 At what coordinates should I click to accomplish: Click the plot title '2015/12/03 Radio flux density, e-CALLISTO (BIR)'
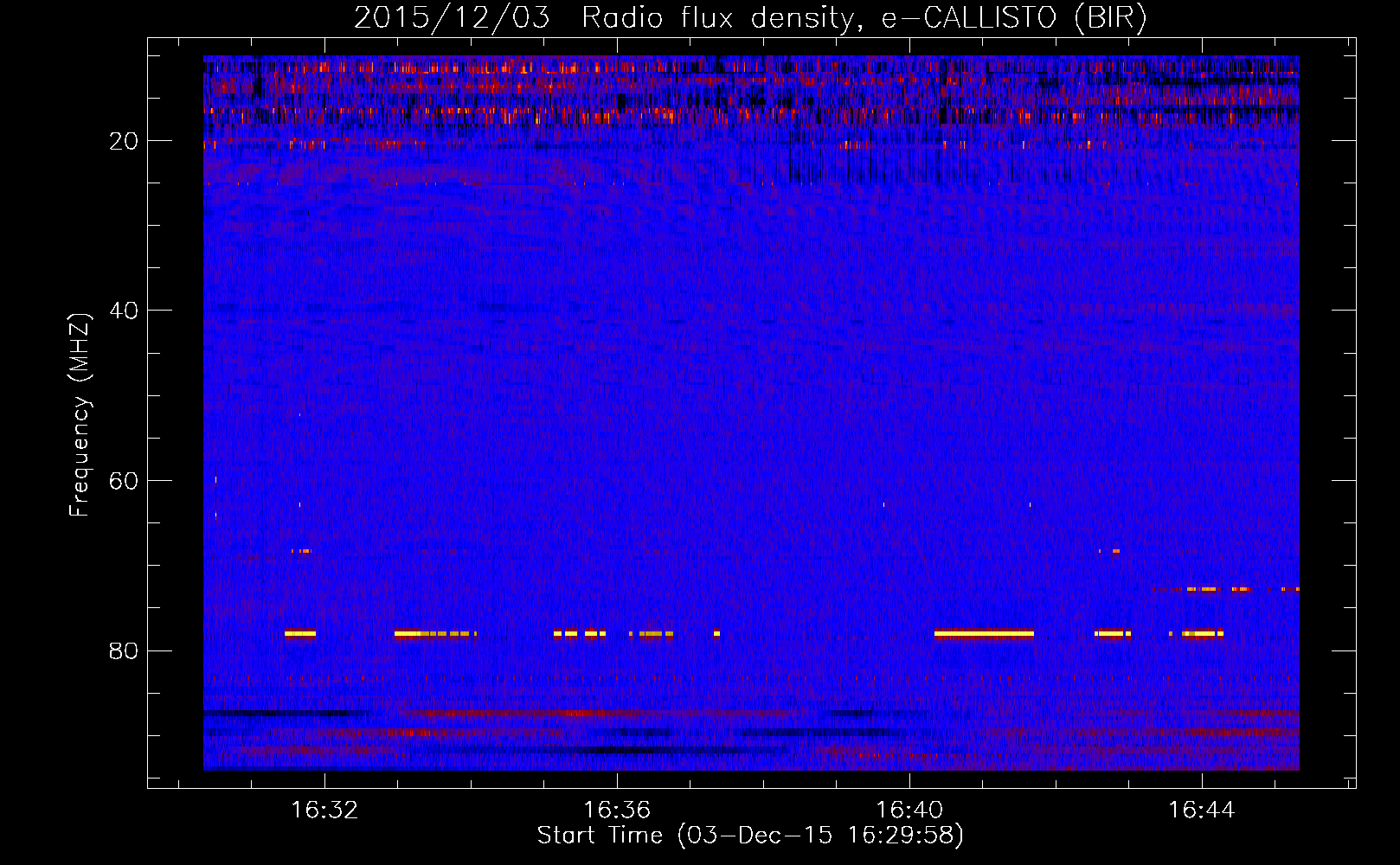pos(750,17)
